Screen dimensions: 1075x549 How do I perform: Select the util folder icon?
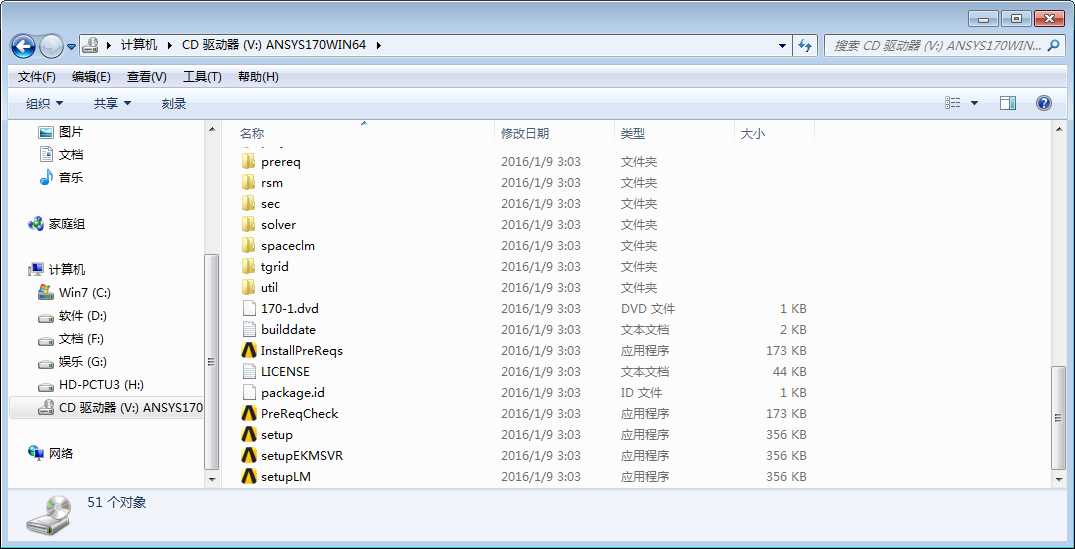click(x=248, y=287)
